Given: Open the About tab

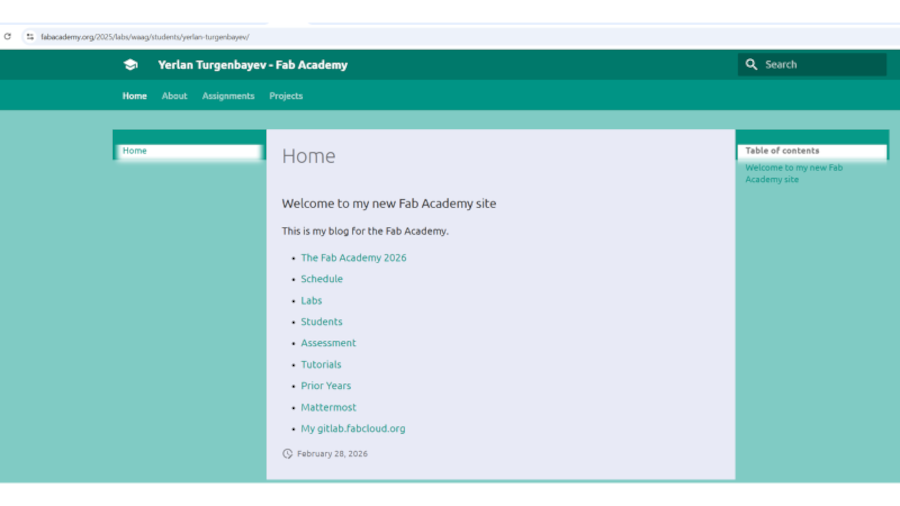Looking at the screenshot, I should coord(174,96).
